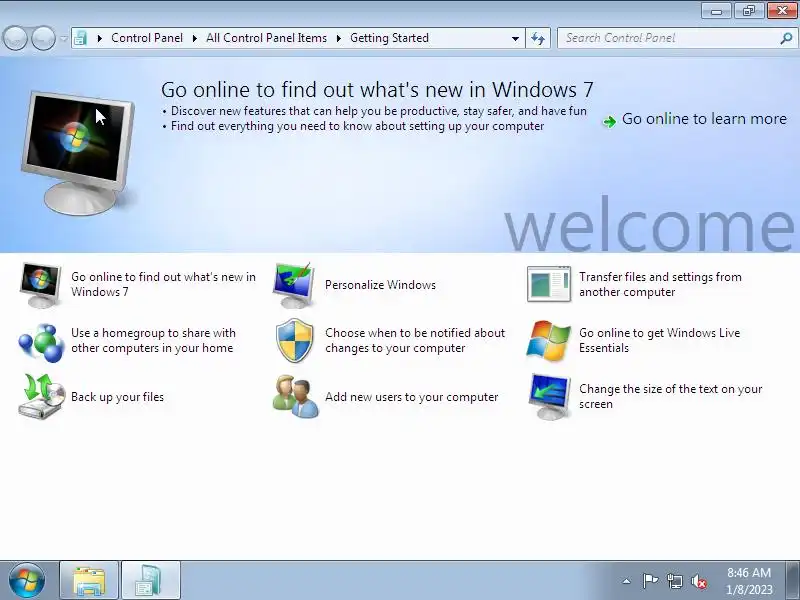The width and height of the screenshot is (800, 600).
Task: Click the Back up your files drive icon
Action: (42, 396)
